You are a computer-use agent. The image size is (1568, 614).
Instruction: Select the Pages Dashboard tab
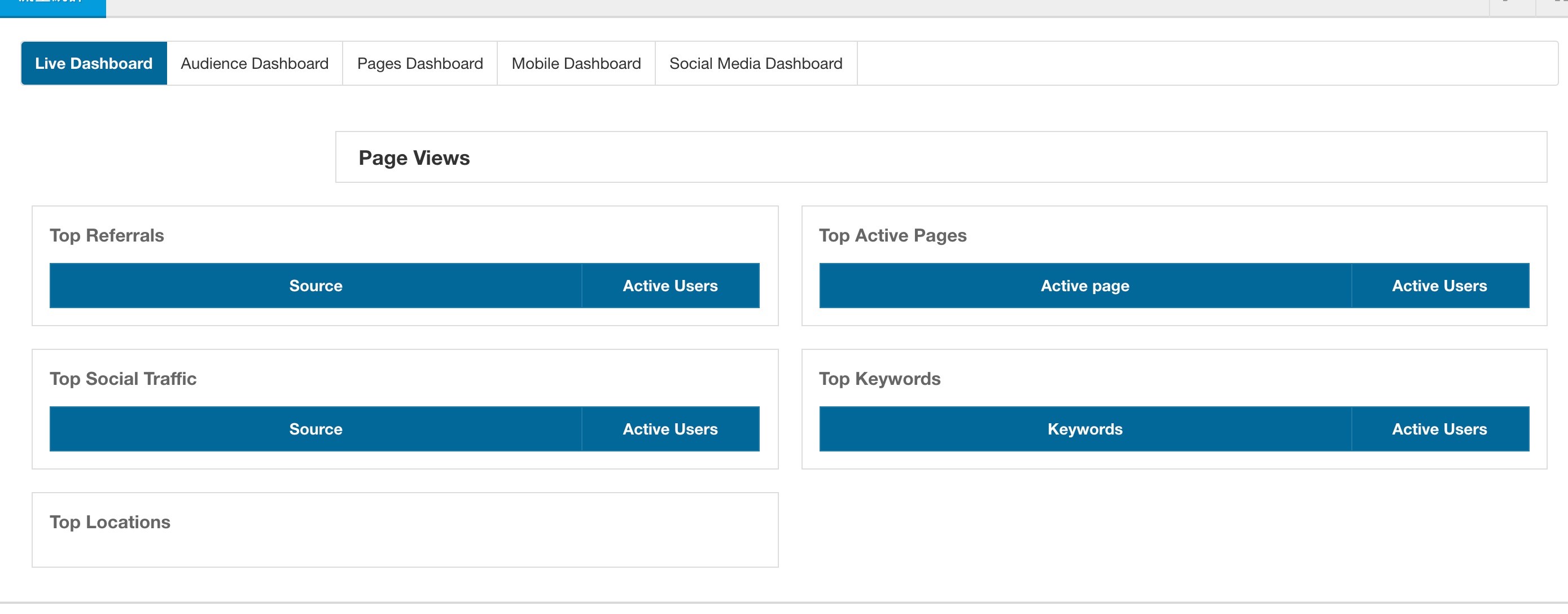tap(420, 63)
